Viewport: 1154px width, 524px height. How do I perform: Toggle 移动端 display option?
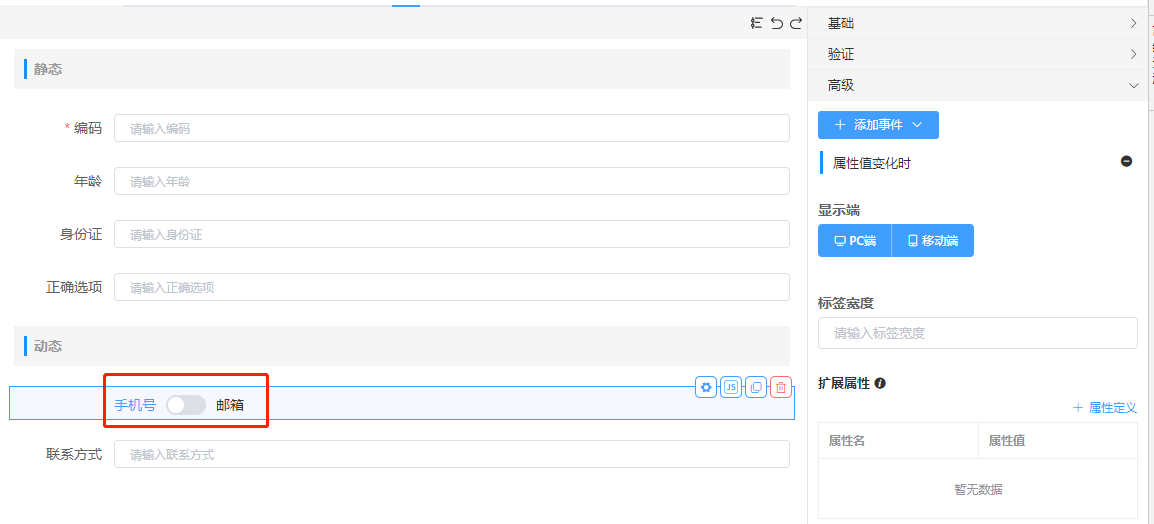932,241
